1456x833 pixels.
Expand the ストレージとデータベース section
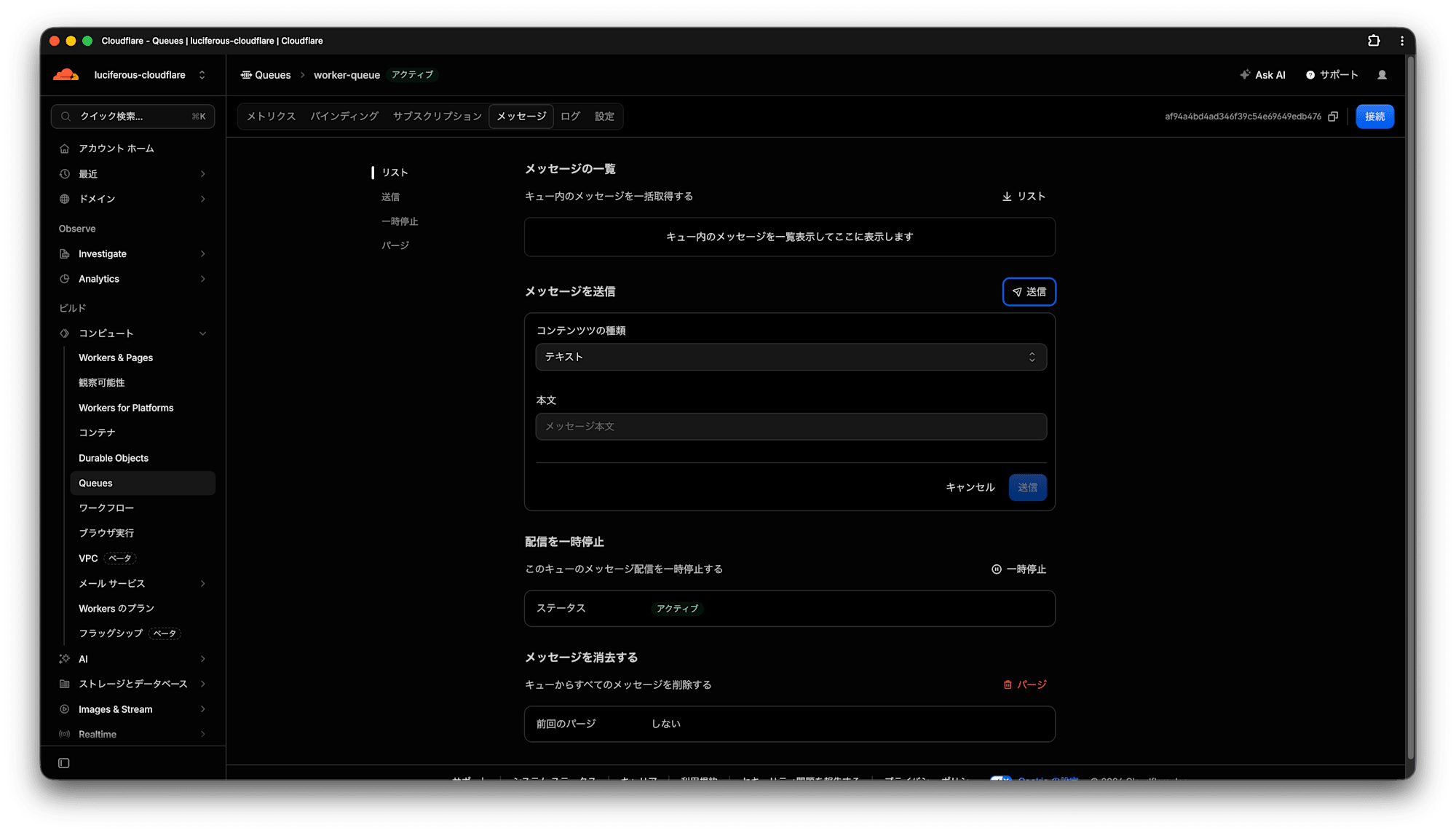coord(202,684)
